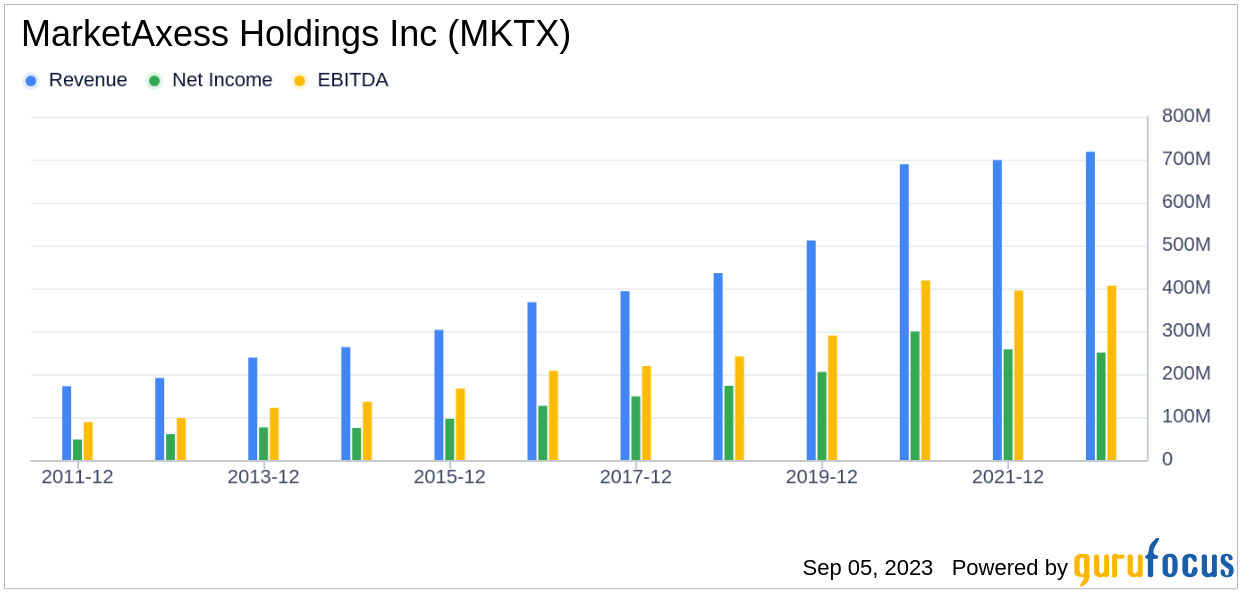The image size is (1242, 593).
Task: Click the 700M y-axis label
Action: pyautogui.click(x=1186, y=160)
